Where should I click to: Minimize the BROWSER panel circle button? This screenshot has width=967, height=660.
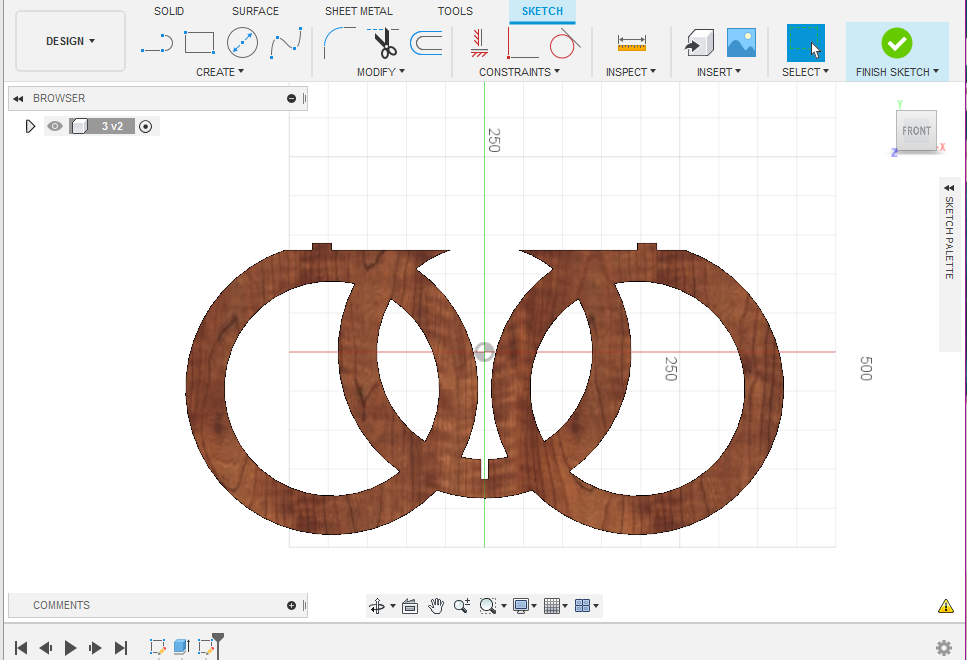point(291,99)
